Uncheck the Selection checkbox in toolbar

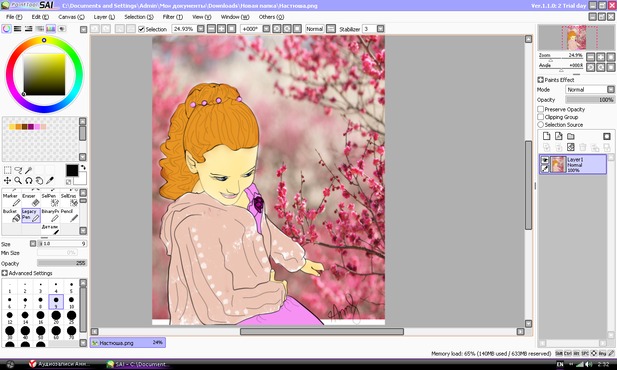141,29
